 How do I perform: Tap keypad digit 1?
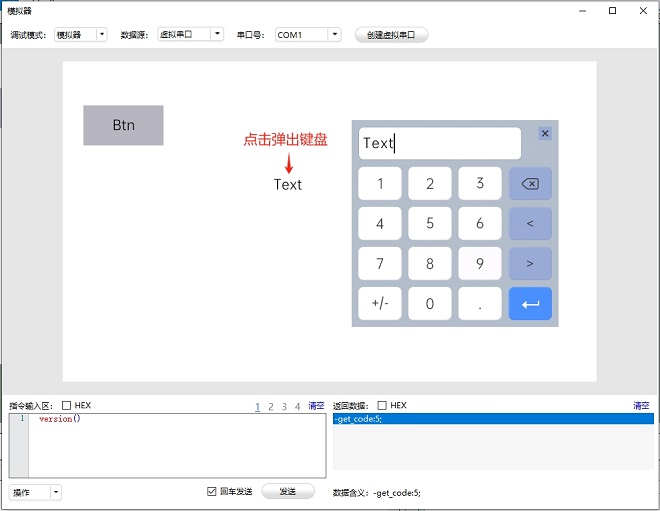click(x=380, y=184)
